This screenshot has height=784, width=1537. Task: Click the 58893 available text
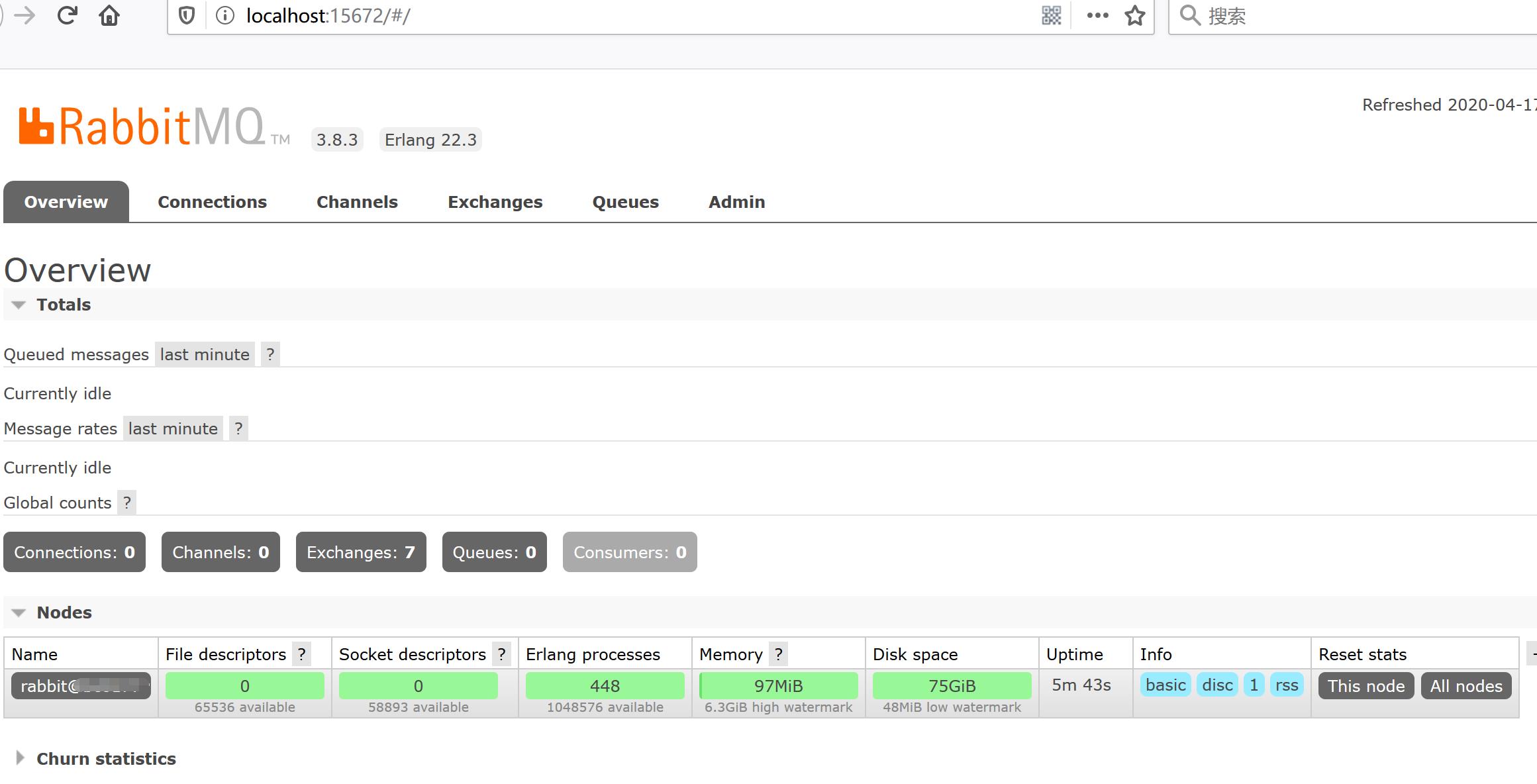click(419, 707)
